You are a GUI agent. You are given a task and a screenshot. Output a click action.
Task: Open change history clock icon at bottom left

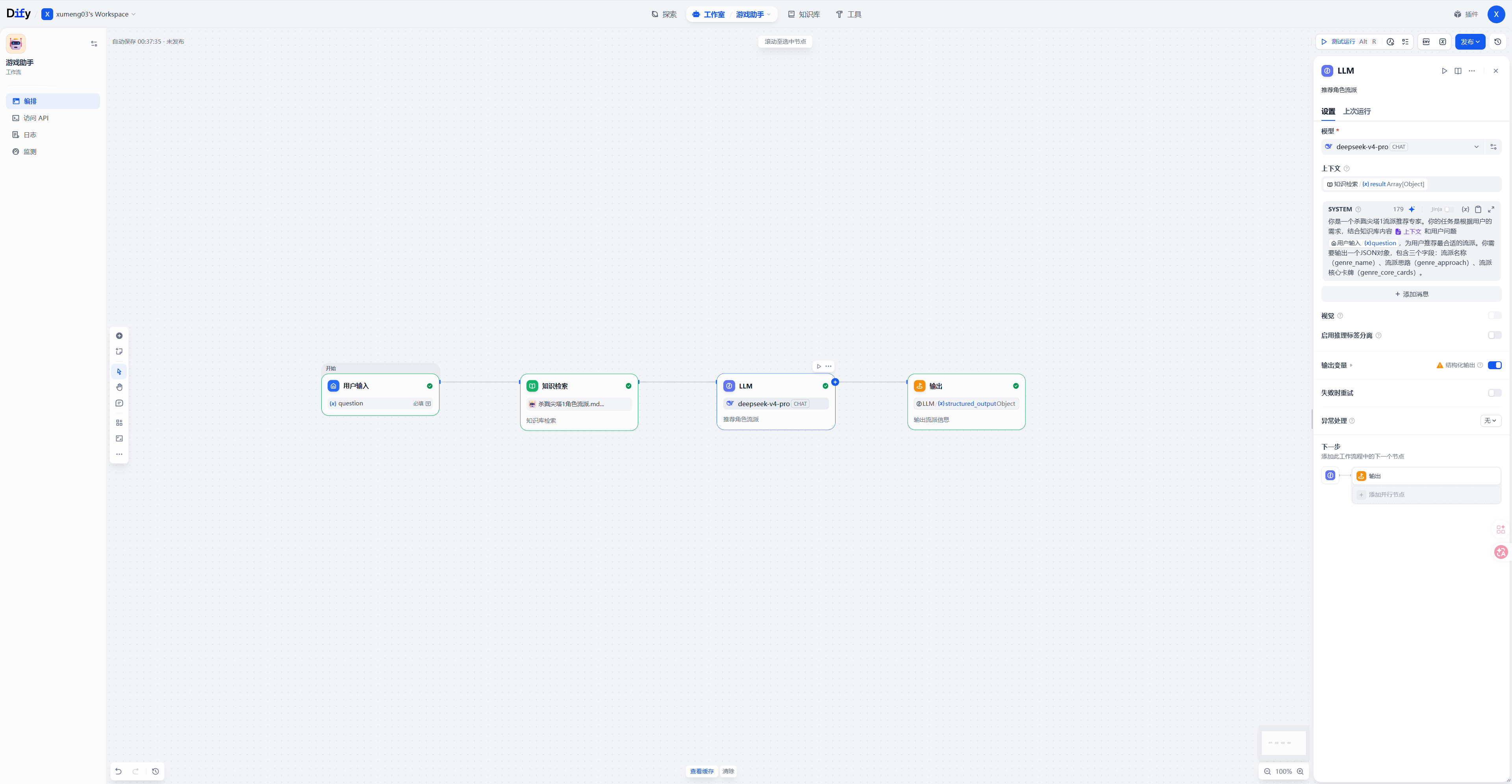click(156, 771)
